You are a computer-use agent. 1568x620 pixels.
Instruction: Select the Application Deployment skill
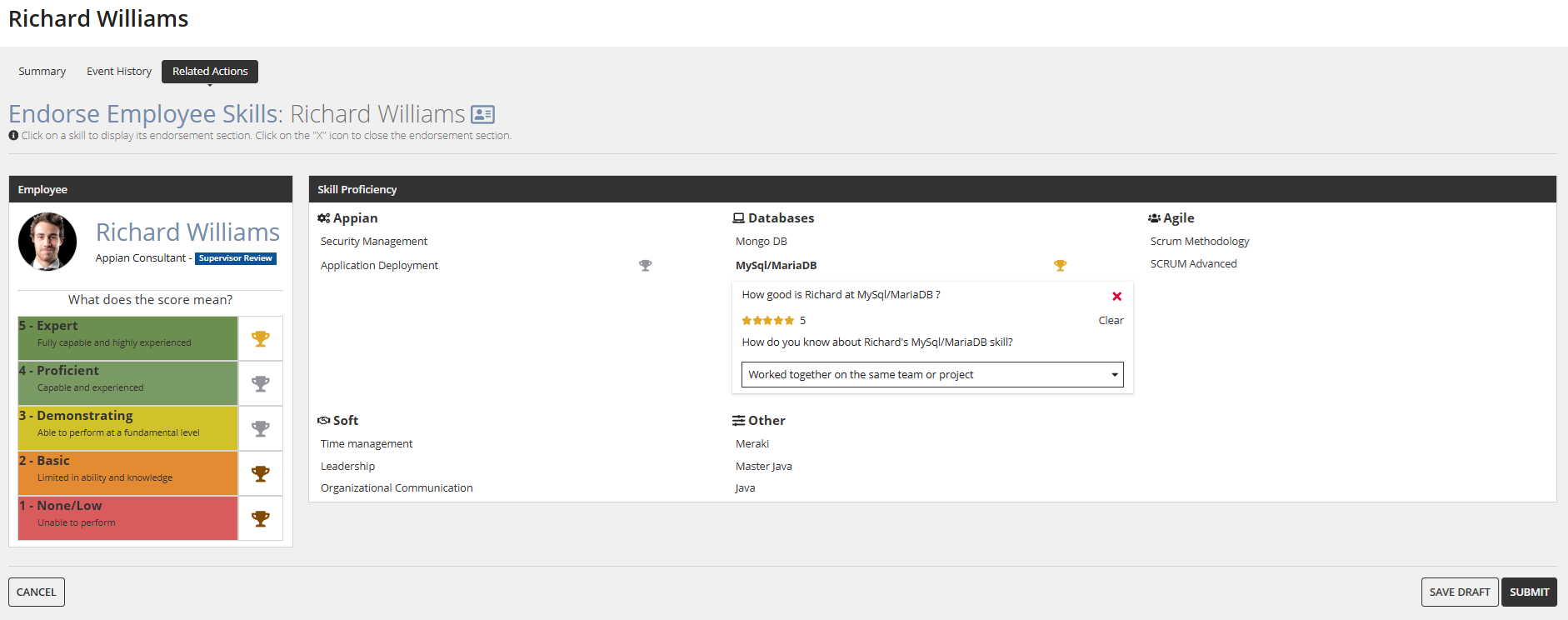(379, 266)
